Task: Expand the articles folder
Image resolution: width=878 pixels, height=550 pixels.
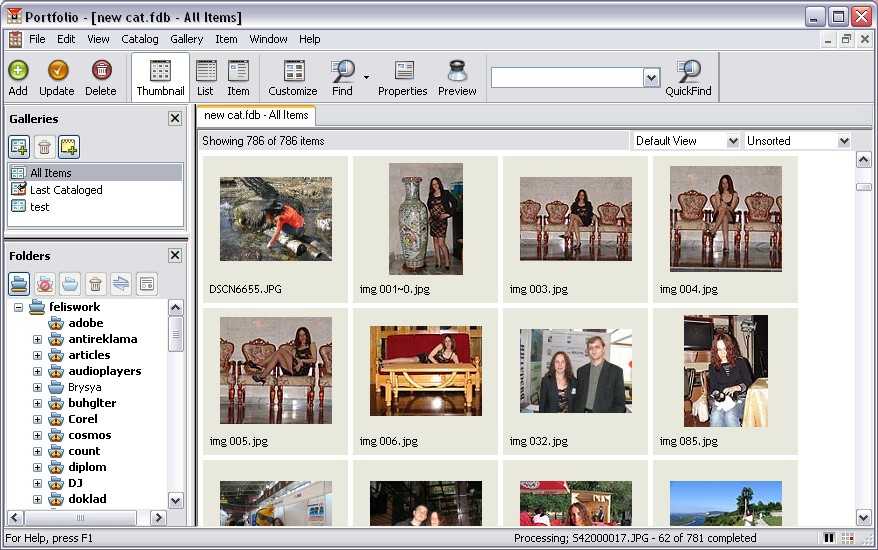Action: click(37, 355)
